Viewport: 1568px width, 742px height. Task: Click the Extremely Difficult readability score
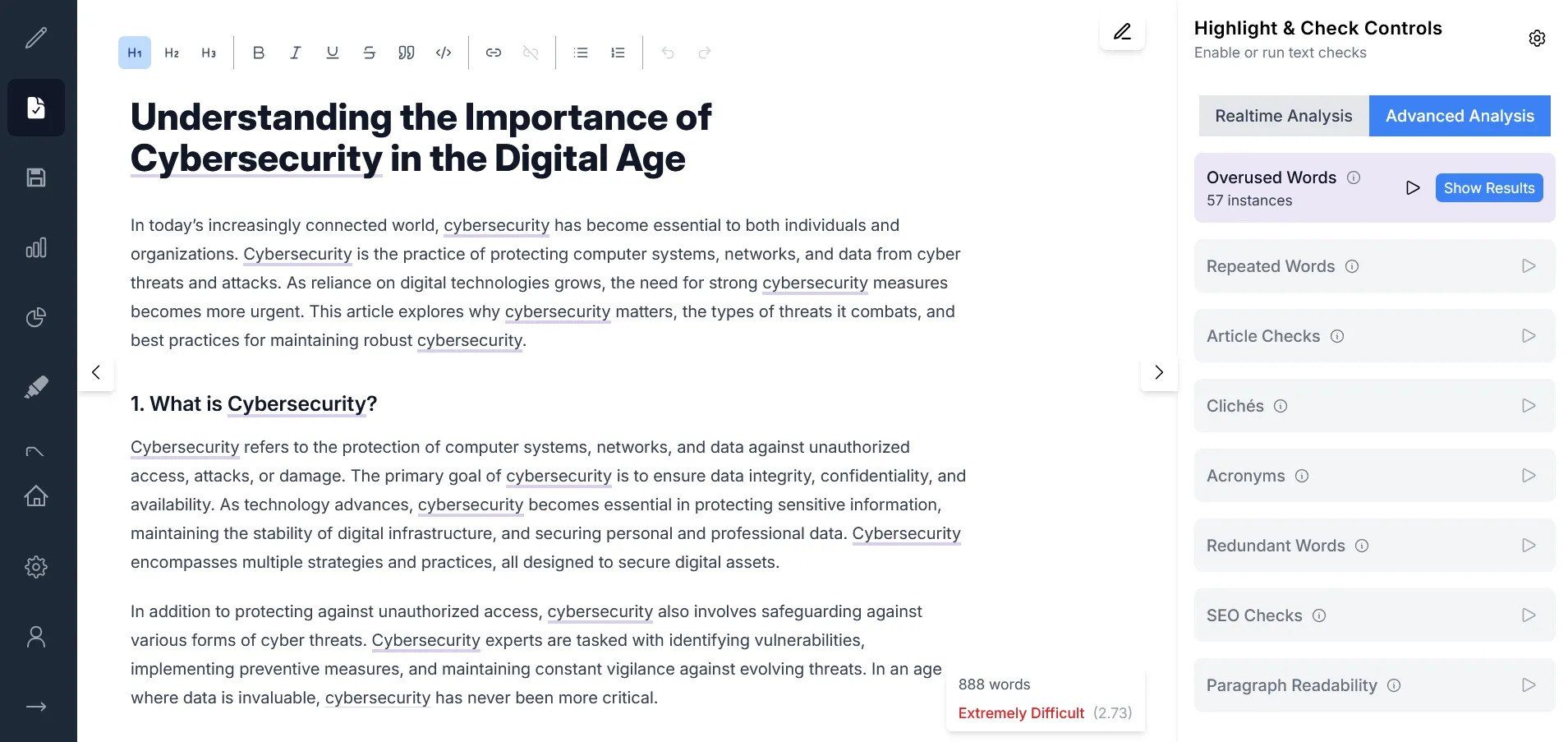pos(1021,713)
